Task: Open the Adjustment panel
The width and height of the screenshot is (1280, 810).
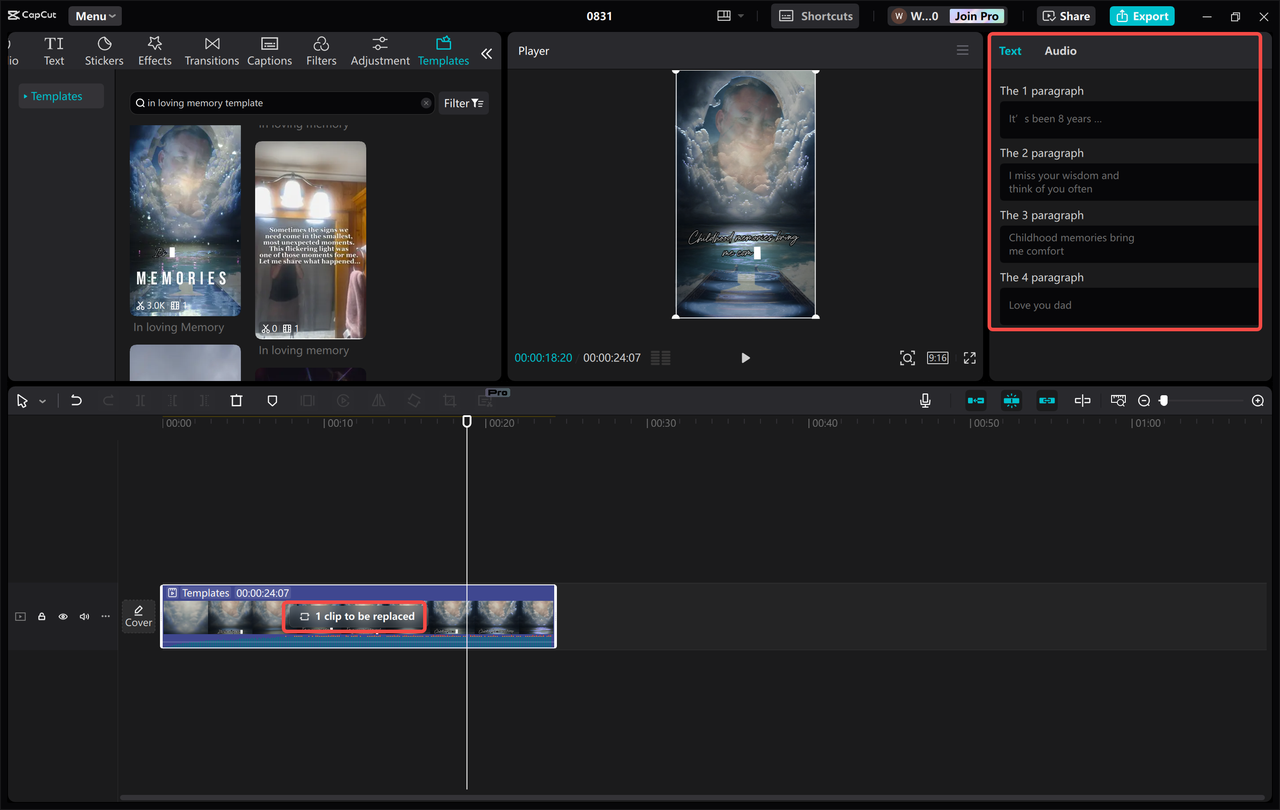Action: click(x=380, y=50)
